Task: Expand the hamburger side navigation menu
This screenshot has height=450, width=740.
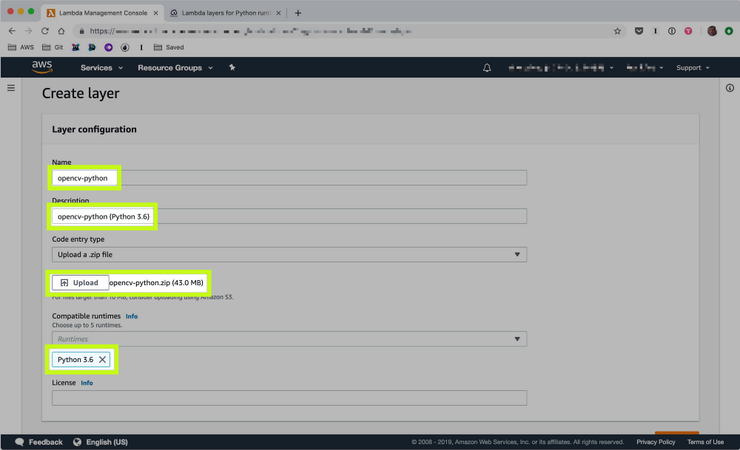Action: (11, 88)
